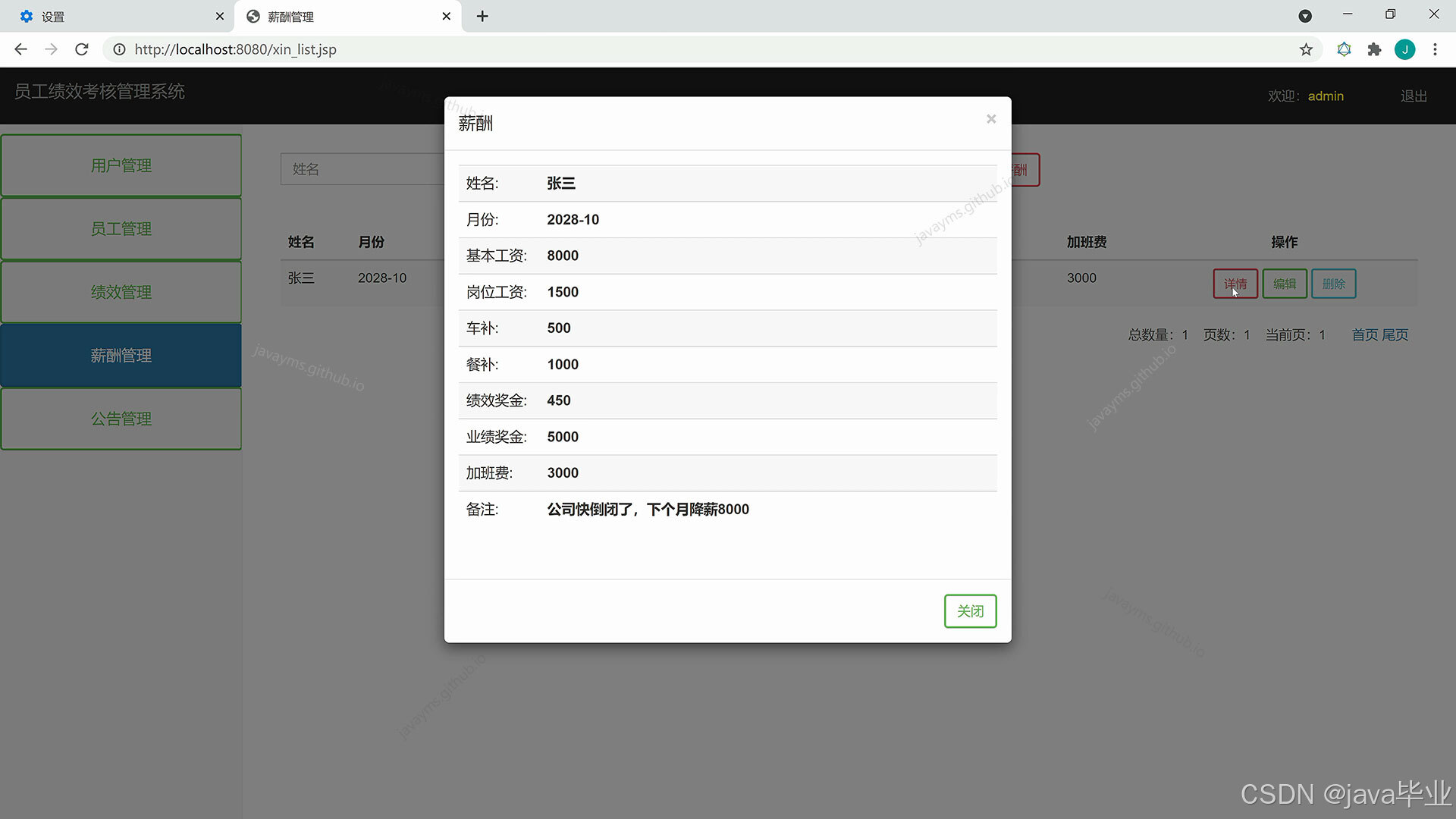Click the 3000 cell in the table row

click(1081, 278)
